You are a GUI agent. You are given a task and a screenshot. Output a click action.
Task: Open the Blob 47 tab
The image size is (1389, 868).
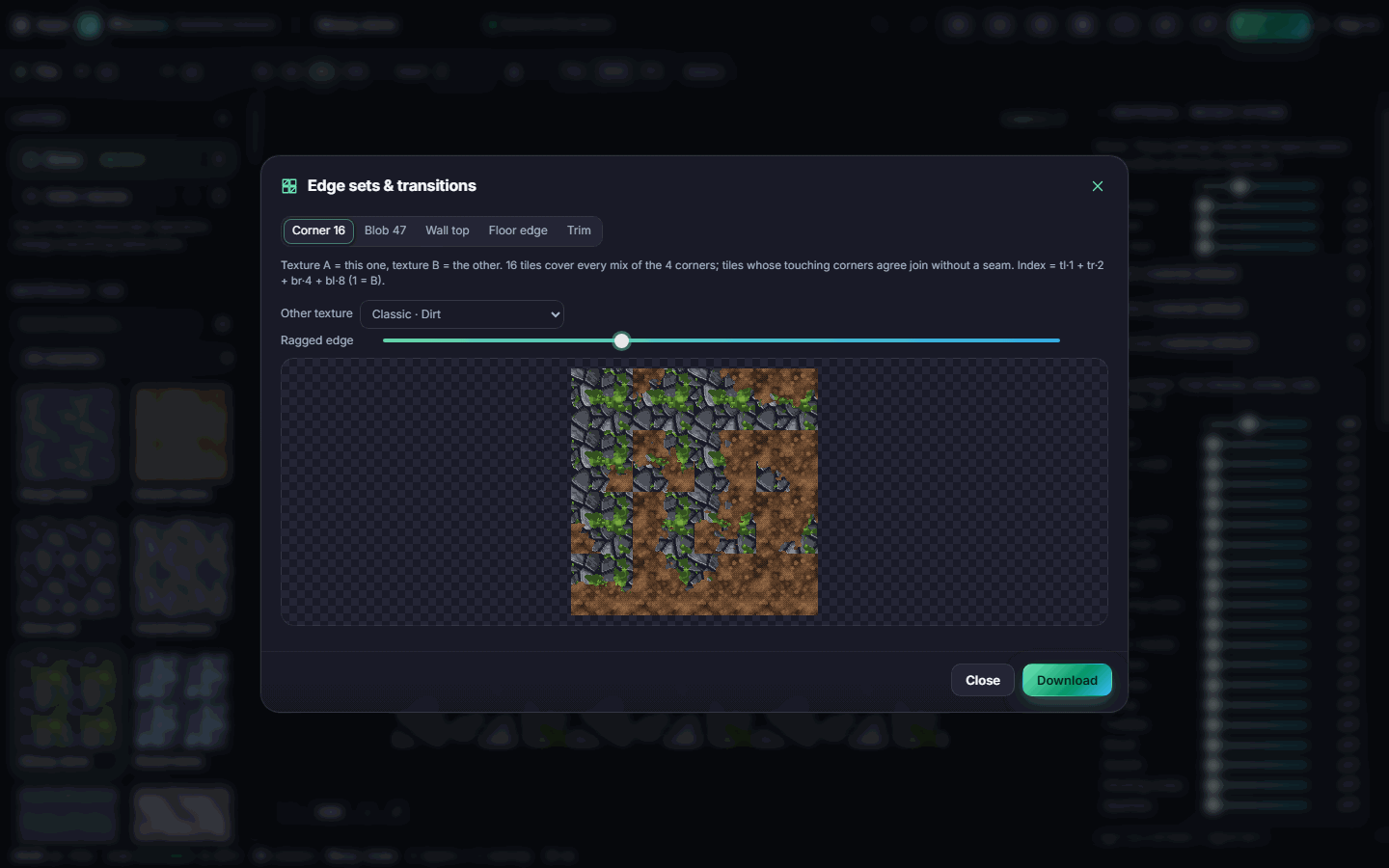click(385, 231)
